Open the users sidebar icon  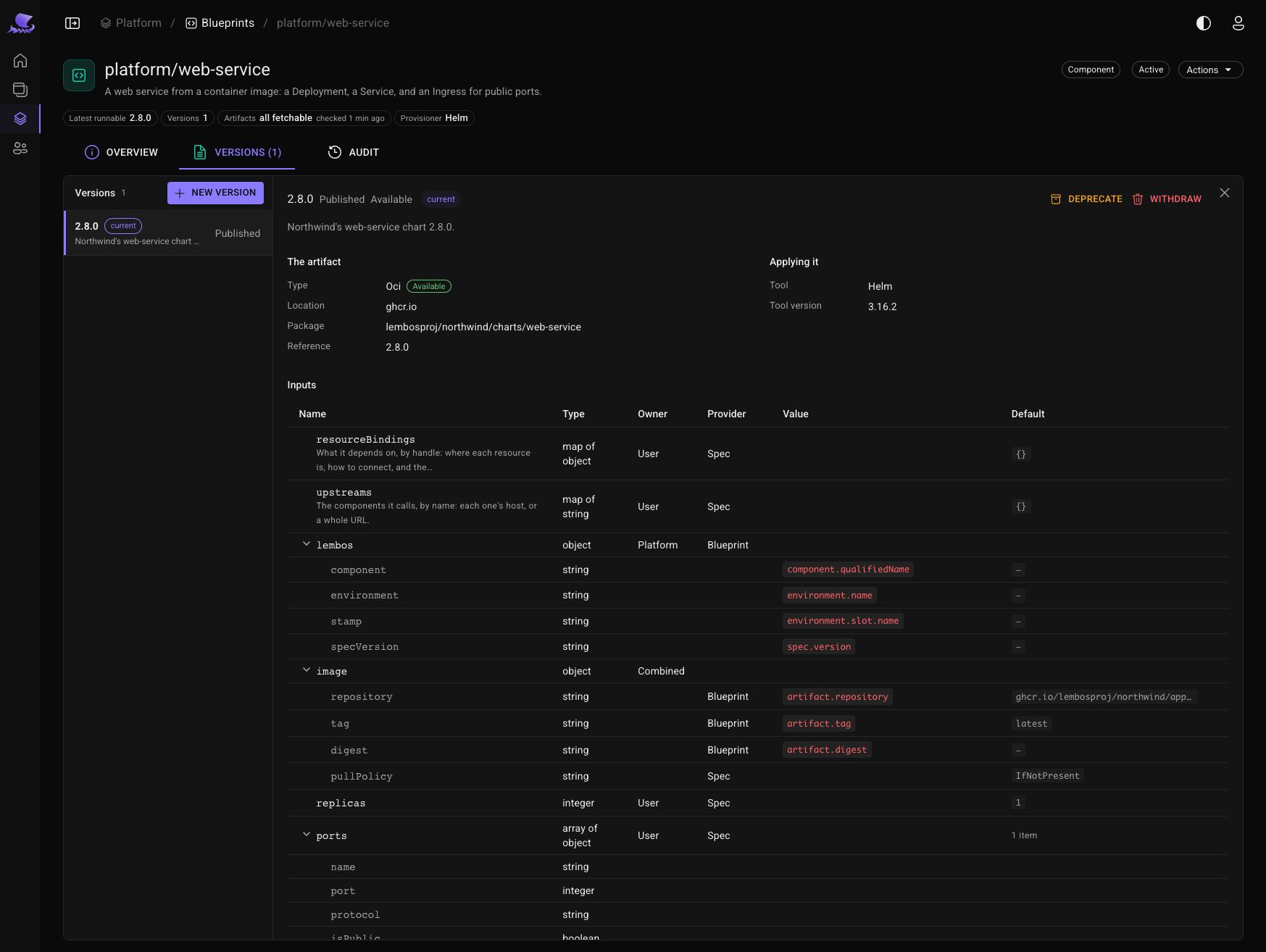pyautogui.click(x=20, y=148)
